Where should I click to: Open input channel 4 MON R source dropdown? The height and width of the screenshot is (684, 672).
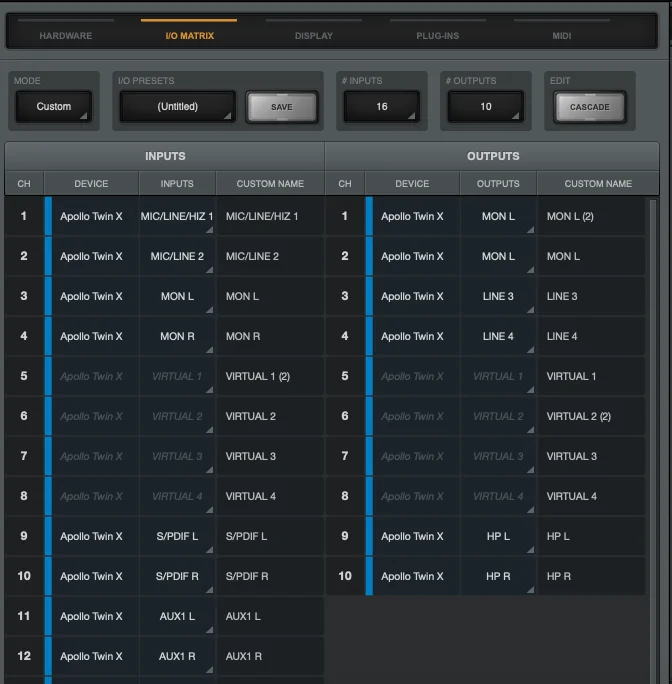pos(177,336)
